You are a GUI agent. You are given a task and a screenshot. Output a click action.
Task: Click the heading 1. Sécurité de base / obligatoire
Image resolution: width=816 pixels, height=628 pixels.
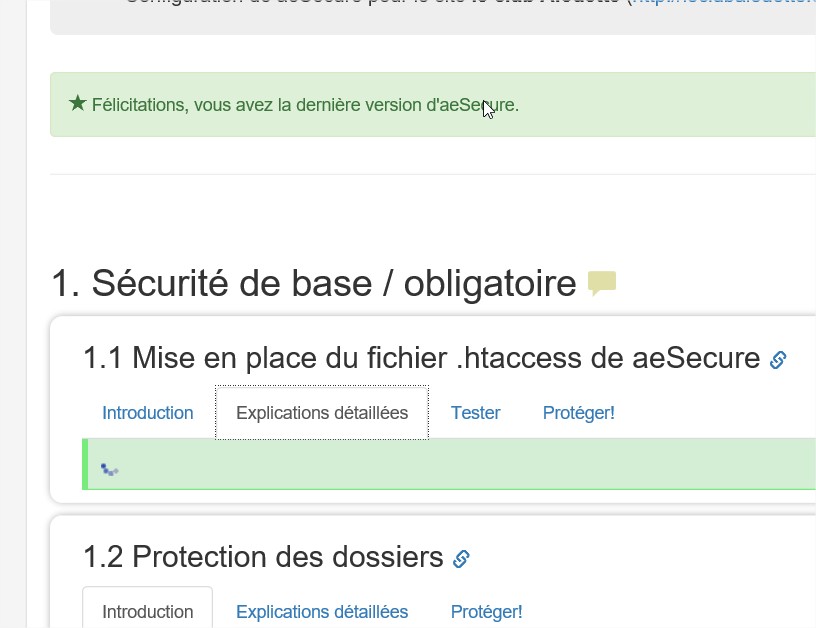click(x=314, y=284)
